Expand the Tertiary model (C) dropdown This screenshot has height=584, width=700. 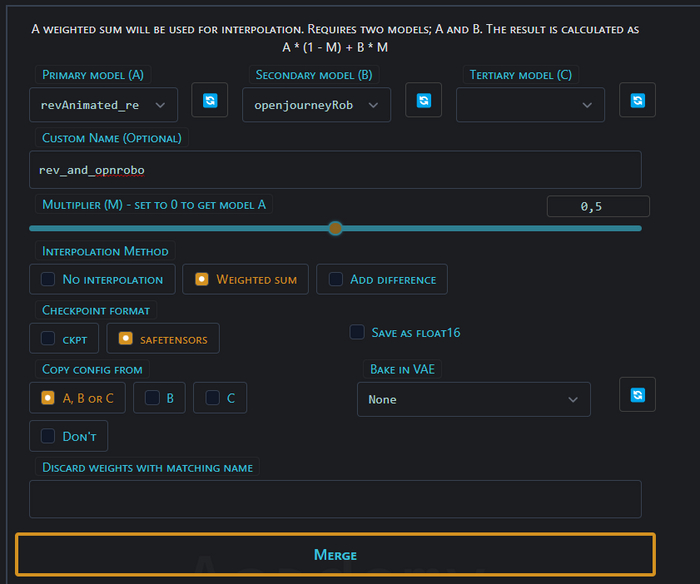tap(530, 105)
